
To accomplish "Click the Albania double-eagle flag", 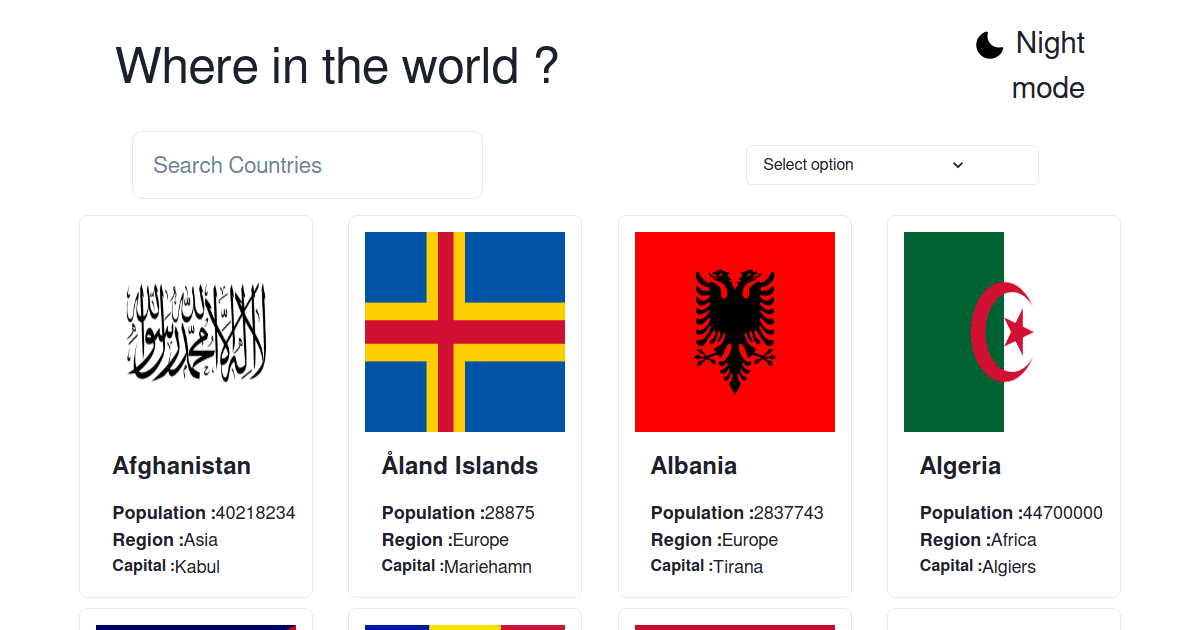I will tap(735, 331).
